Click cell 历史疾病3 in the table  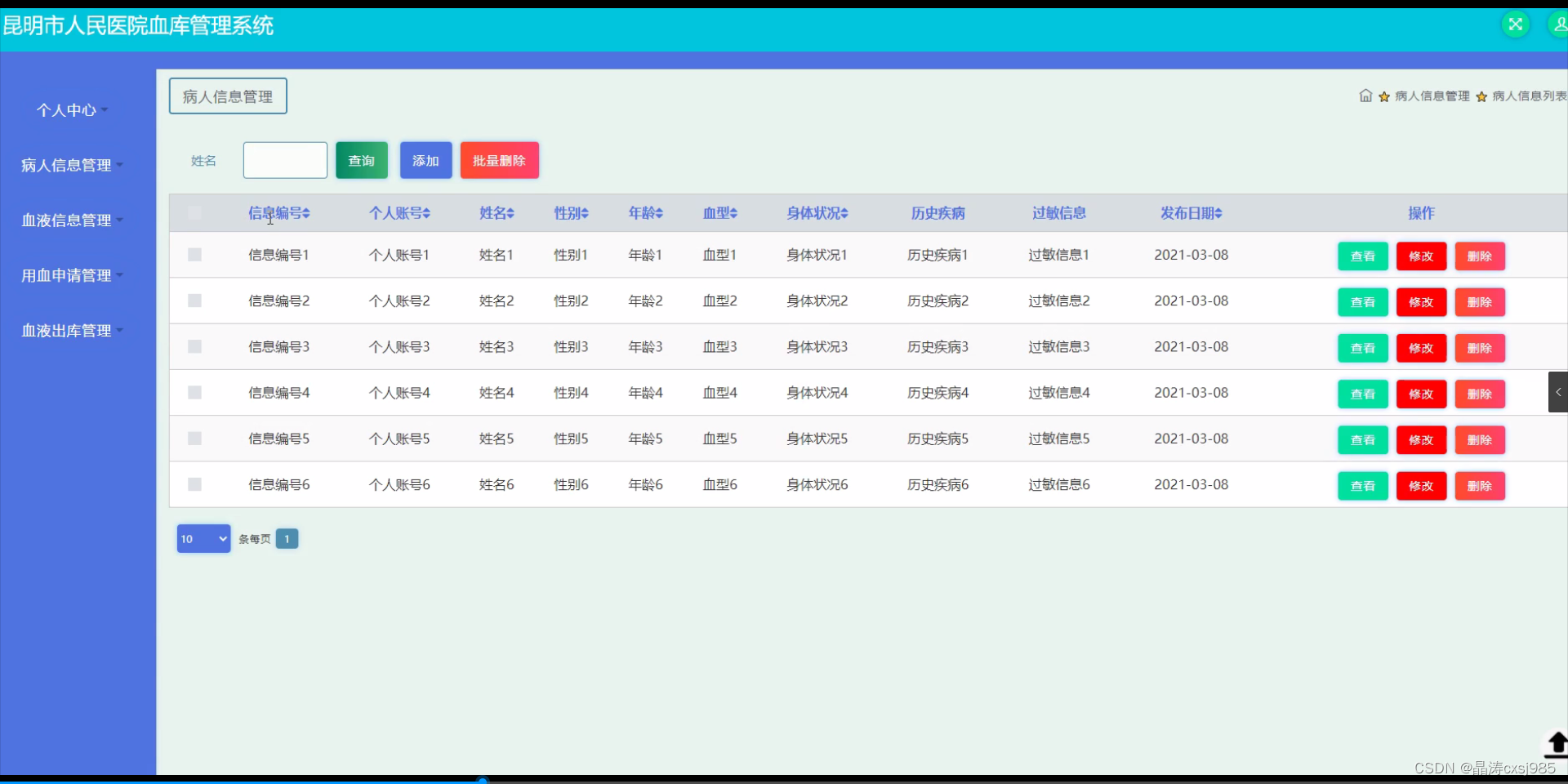[x=938, y=347]
